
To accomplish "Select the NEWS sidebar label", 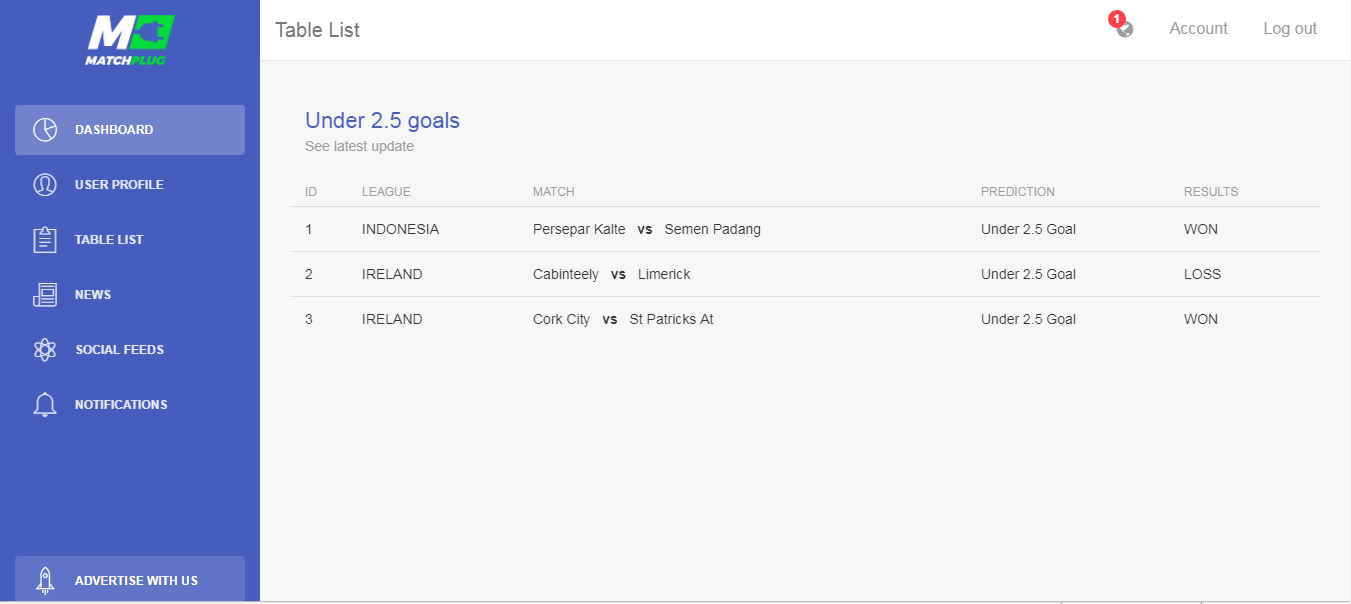I will (x=93, y=295).
